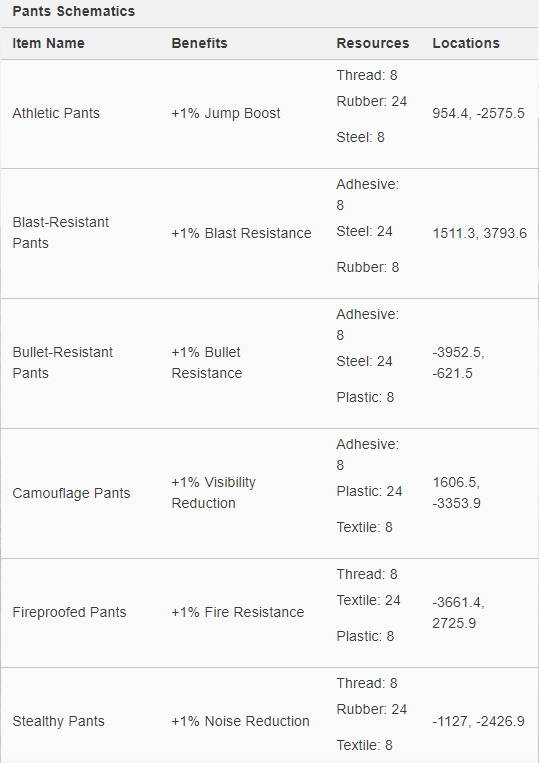Click the Blast-Resistant Pants item name

pyautogui.click(x=61, y=233)
